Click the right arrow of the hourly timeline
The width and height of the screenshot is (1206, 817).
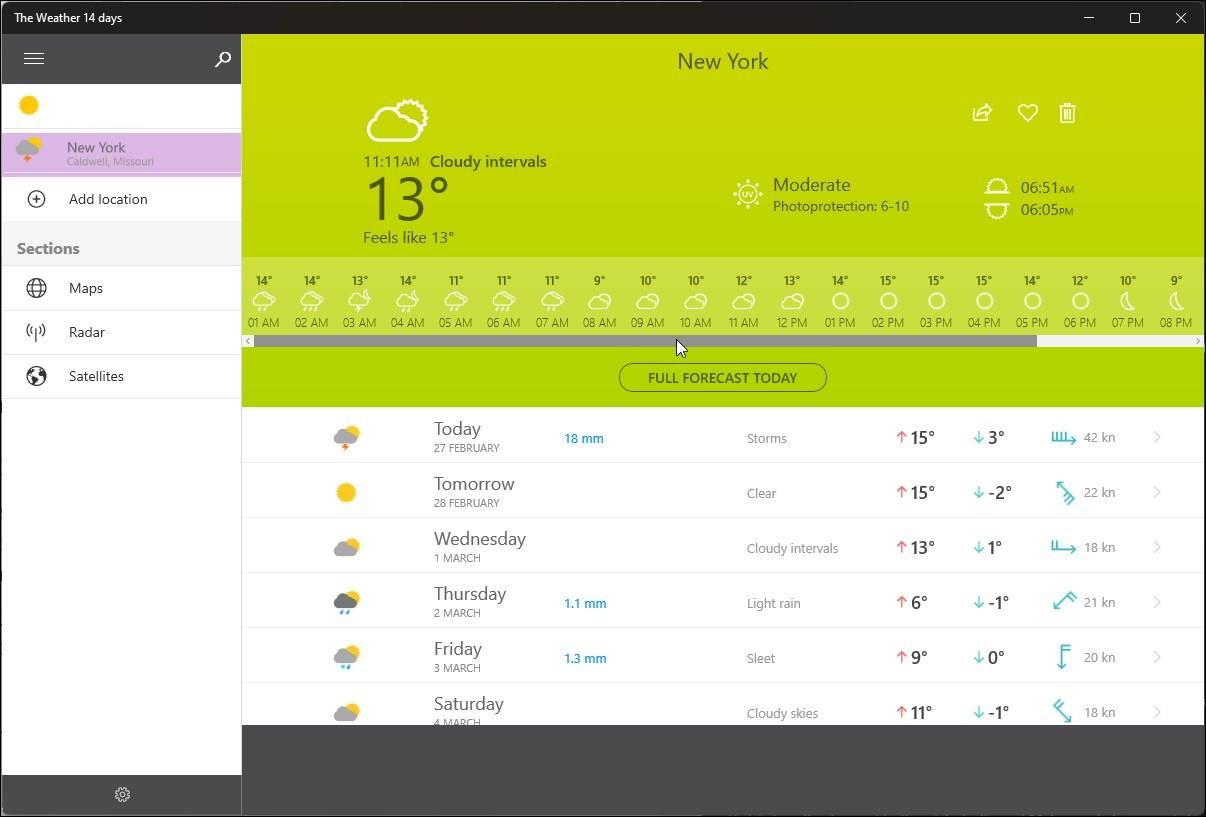pos(1197,340)
